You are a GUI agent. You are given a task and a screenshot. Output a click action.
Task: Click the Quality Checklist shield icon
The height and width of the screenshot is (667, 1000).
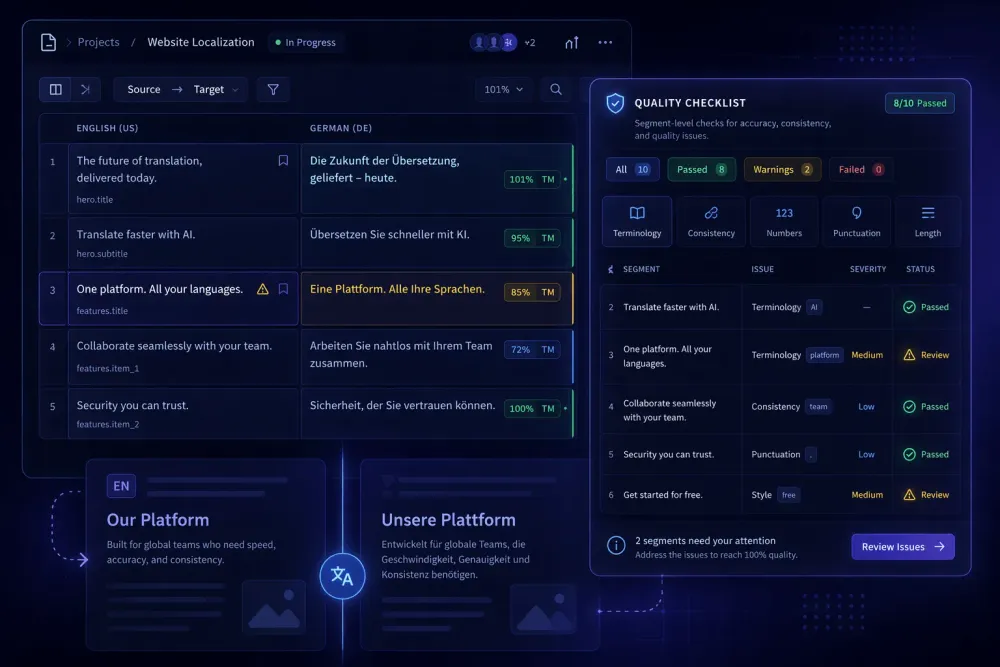click(615, 103)
